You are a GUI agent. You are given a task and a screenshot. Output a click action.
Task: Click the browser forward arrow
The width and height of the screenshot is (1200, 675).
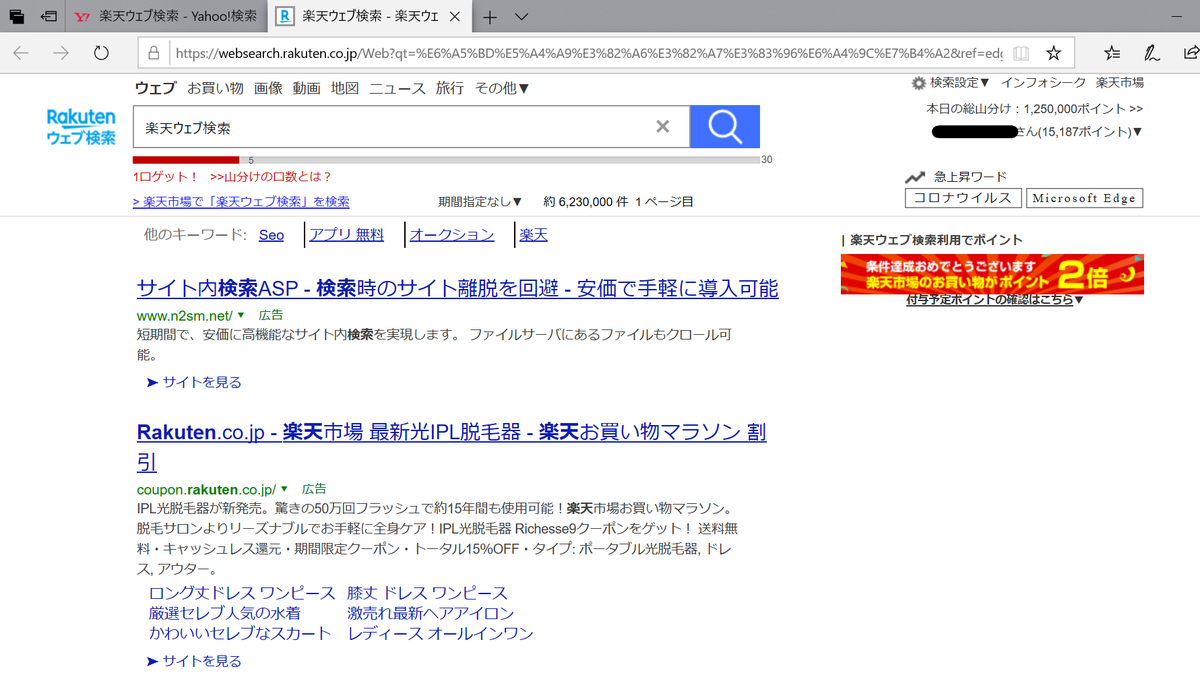point(61,53)
